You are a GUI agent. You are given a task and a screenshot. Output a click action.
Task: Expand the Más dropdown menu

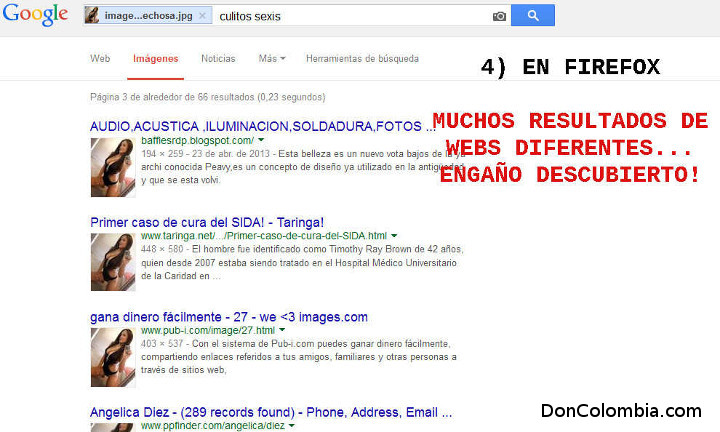pos(272,59)
